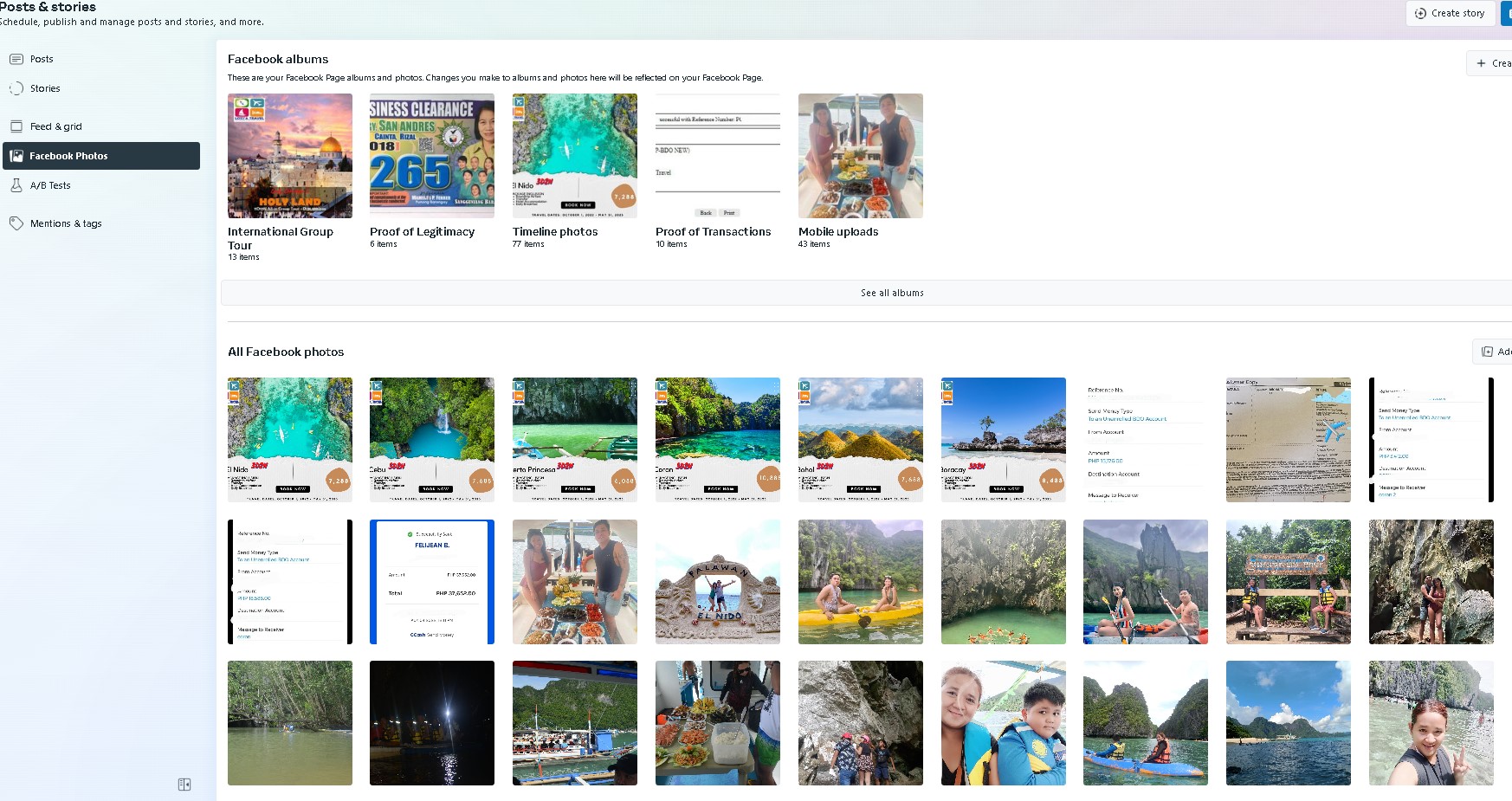Click Timeline photos album title
The height and width of the screenshot is (801, 1512).
555,231
